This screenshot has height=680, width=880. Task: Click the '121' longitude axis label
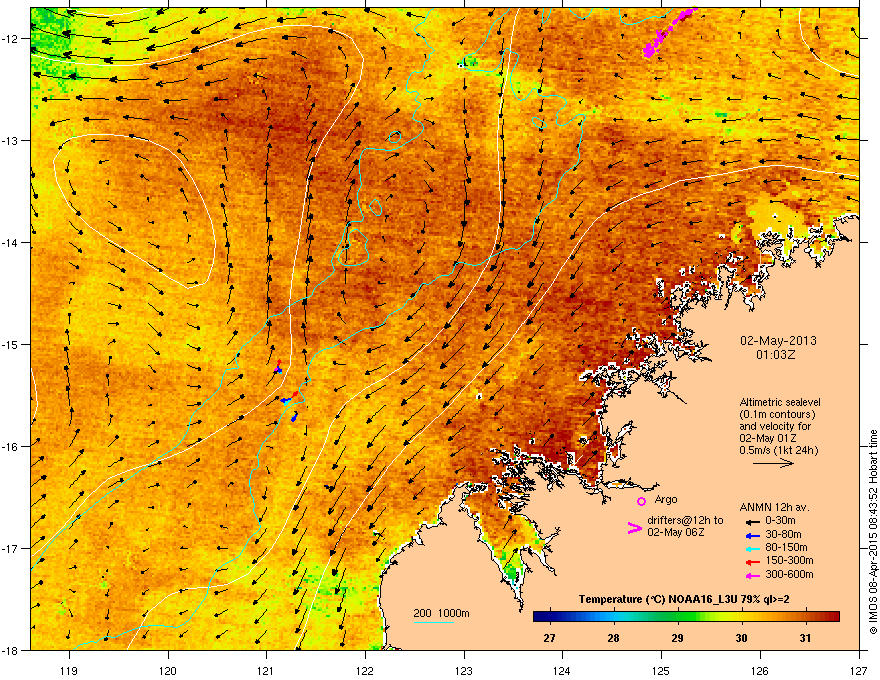click(266, 670)
